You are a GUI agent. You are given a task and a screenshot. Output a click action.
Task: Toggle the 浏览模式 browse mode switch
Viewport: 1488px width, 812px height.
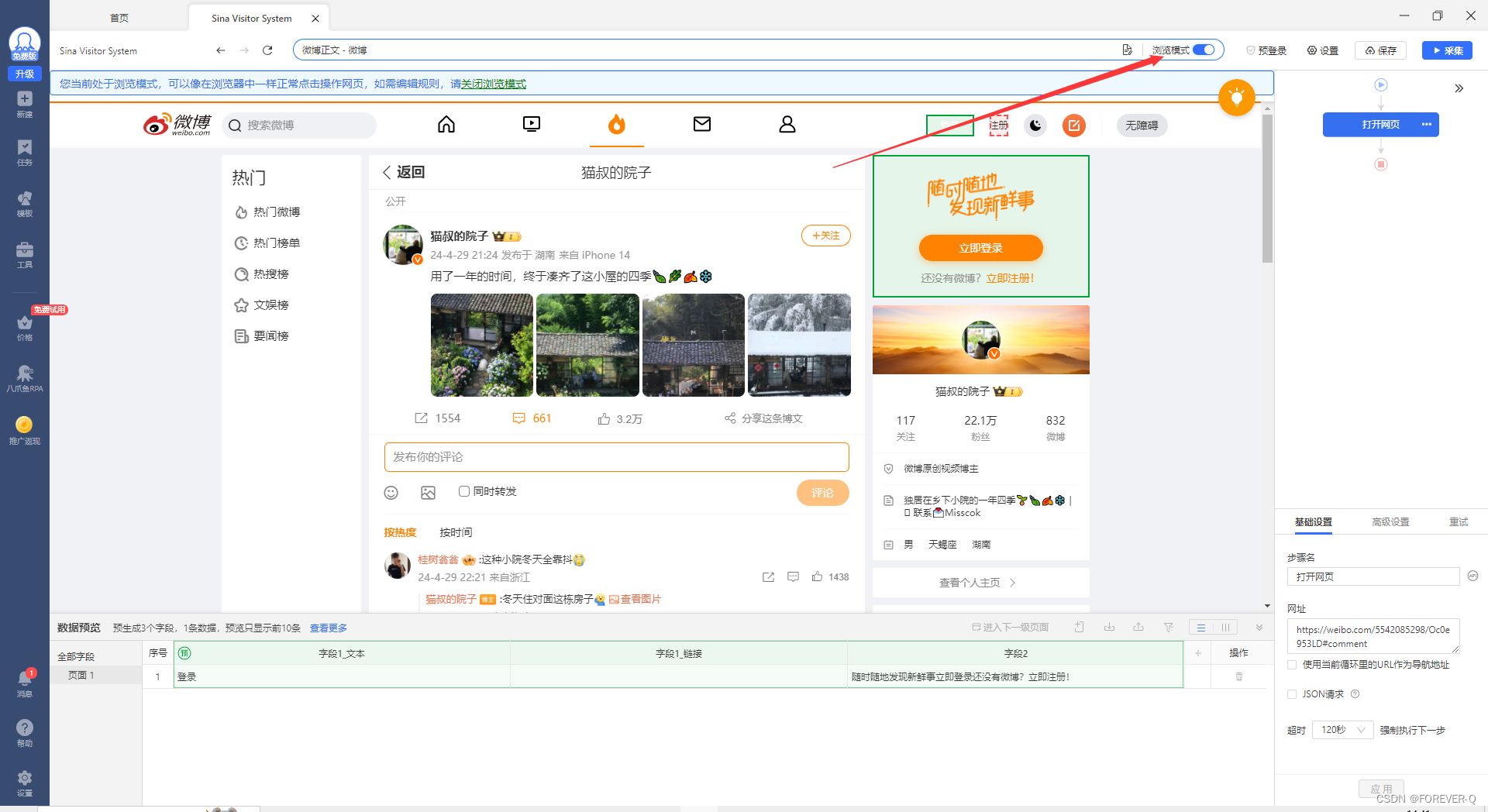point(1204,50)
